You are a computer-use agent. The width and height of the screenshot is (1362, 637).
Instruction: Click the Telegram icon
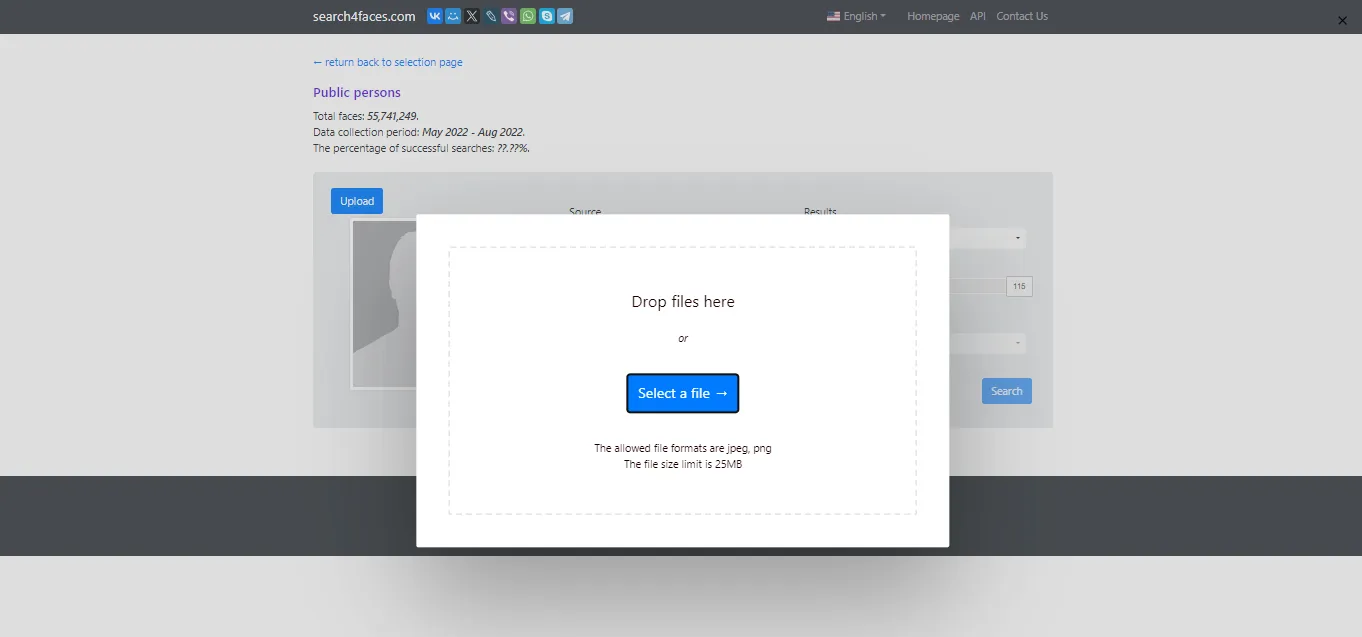(x=564, y=16)
